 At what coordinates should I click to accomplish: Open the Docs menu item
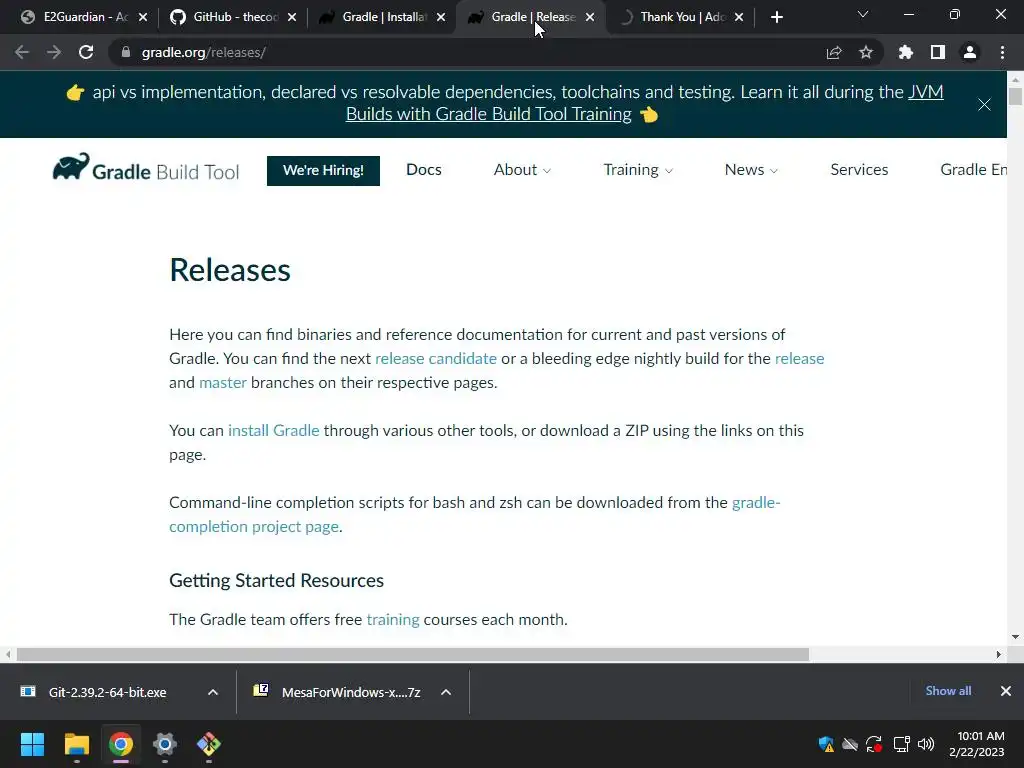424,170
